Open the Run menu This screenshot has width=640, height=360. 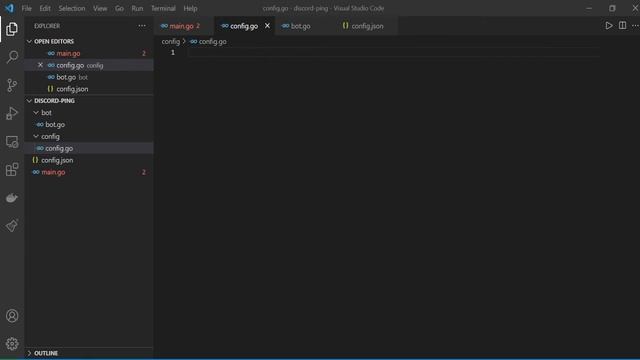[x=137, y=8]
